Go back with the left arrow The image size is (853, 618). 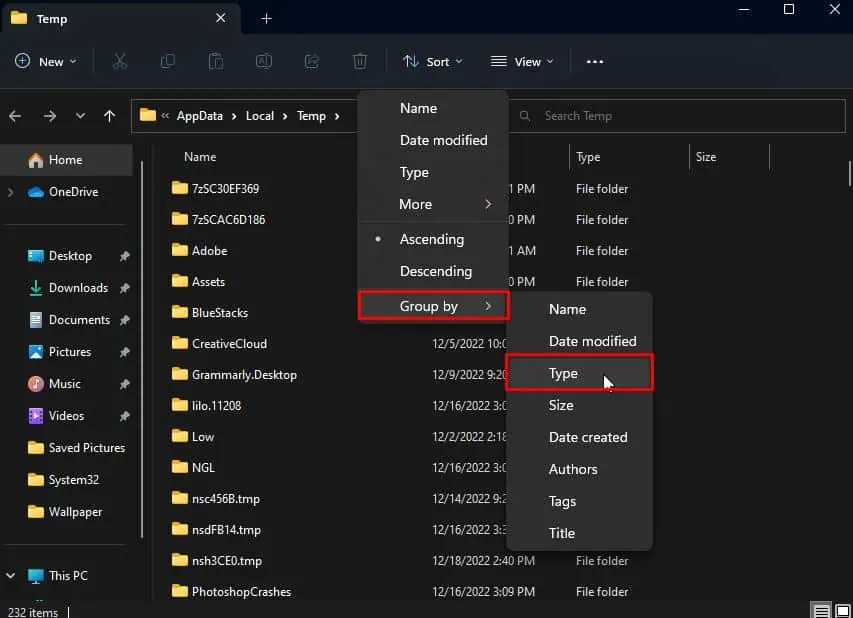pos(15,116)
